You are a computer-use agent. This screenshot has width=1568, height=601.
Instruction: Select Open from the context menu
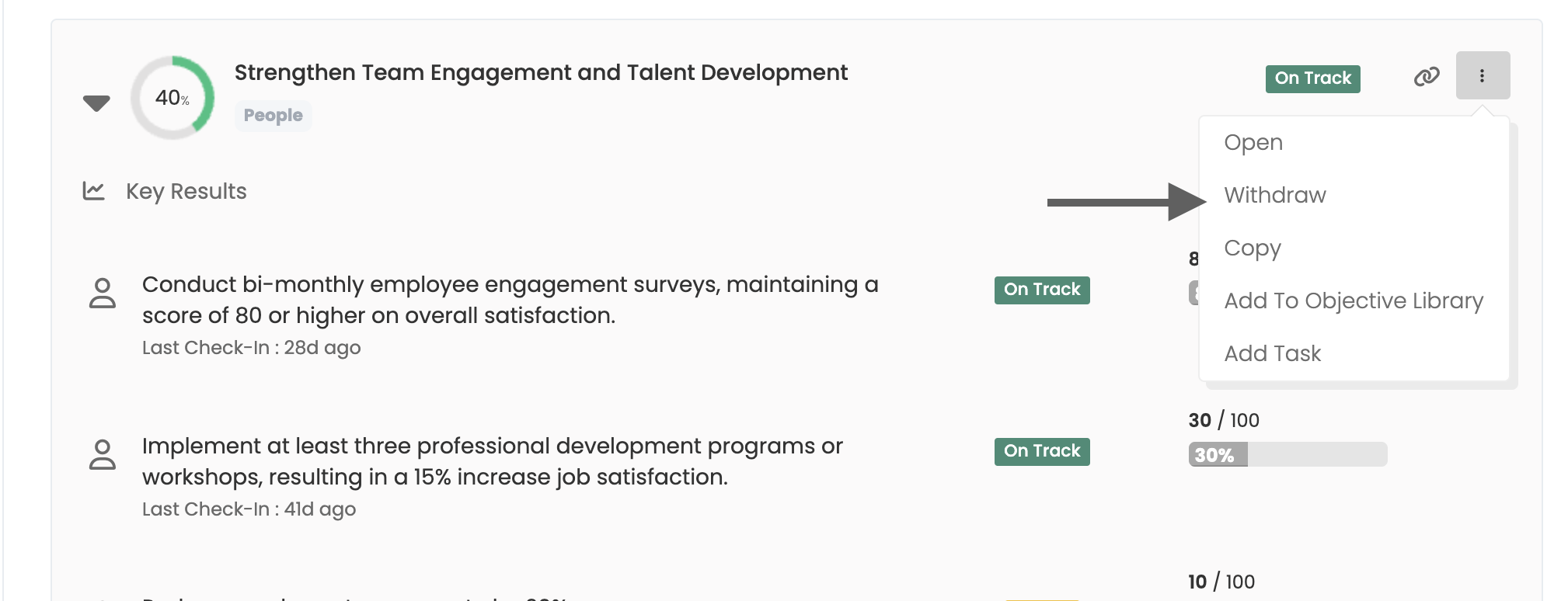click(x=1253, y=142)
